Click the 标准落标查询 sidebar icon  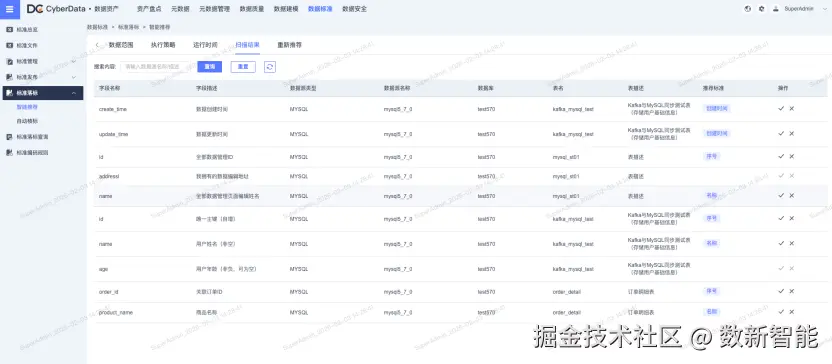click(x=9, y=137)
